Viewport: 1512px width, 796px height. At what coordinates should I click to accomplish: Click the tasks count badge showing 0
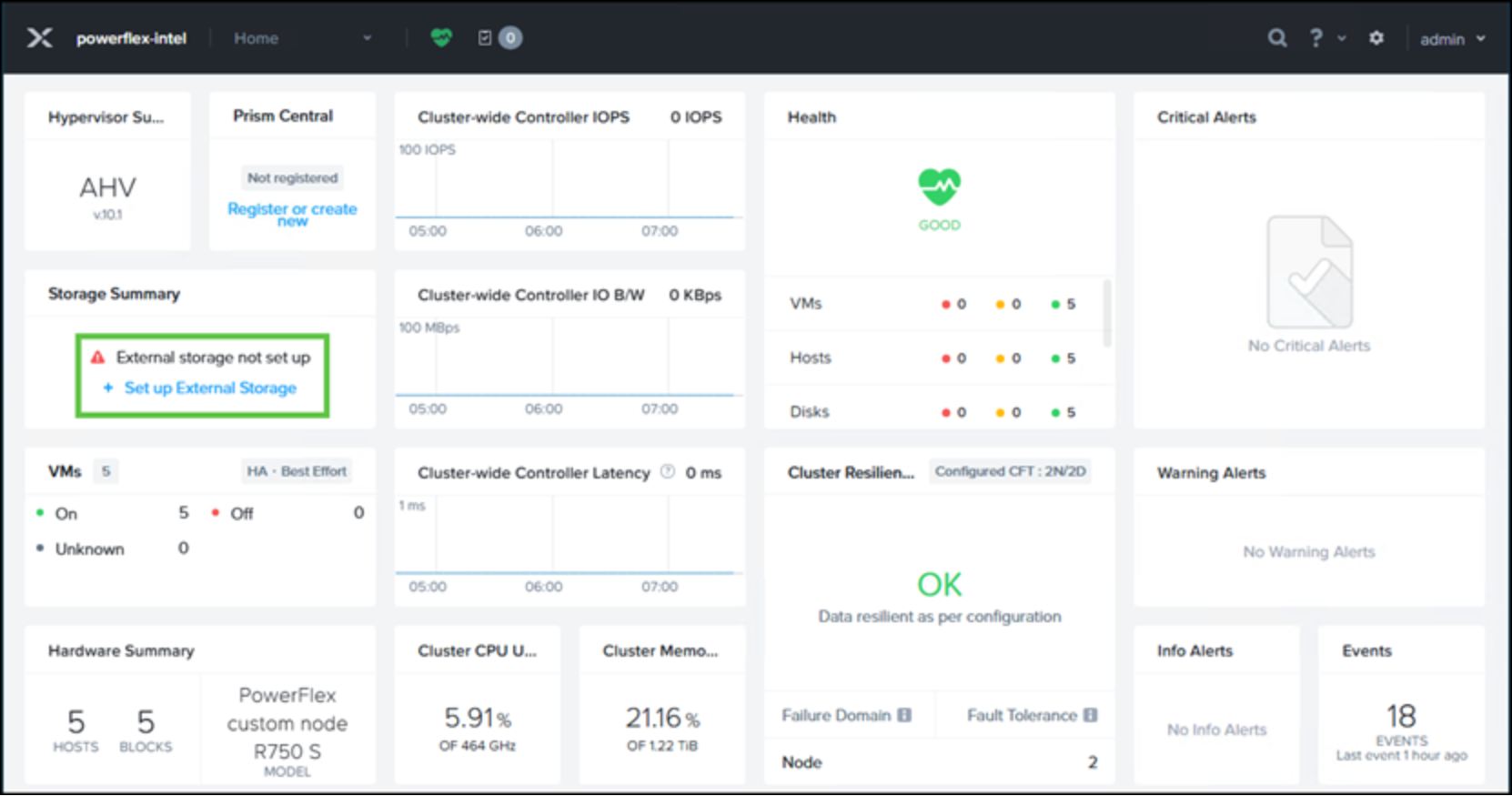coord(510,38)
